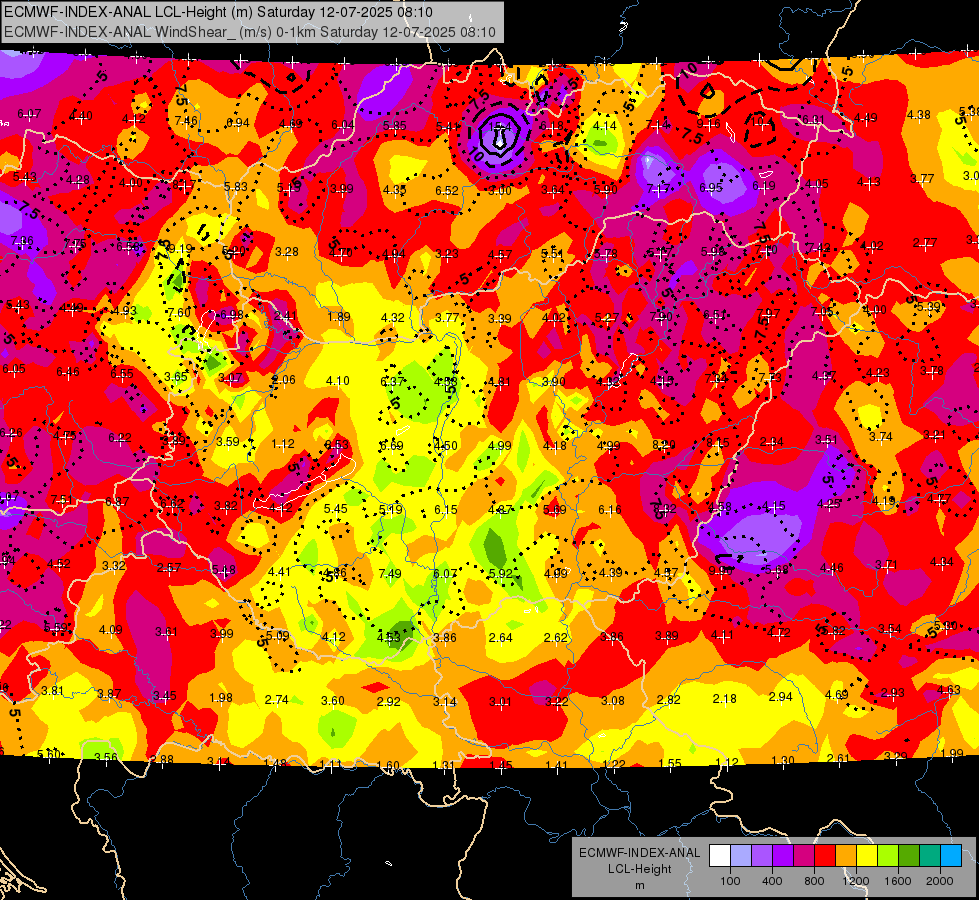The height and width of the screenshot is (900, 979).
Task: Click the grid value 9.19
Action: pyautogui.click(x=180, y=249)
